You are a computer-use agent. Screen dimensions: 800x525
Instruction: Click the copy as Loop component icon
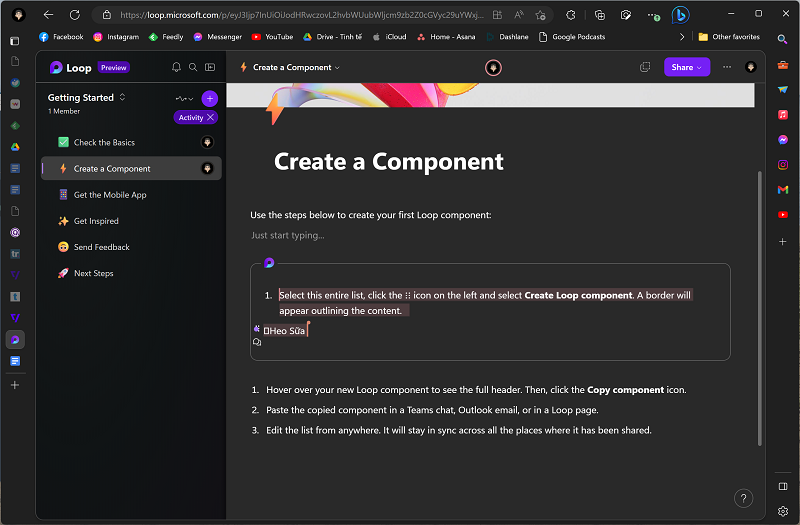(645, 67)
